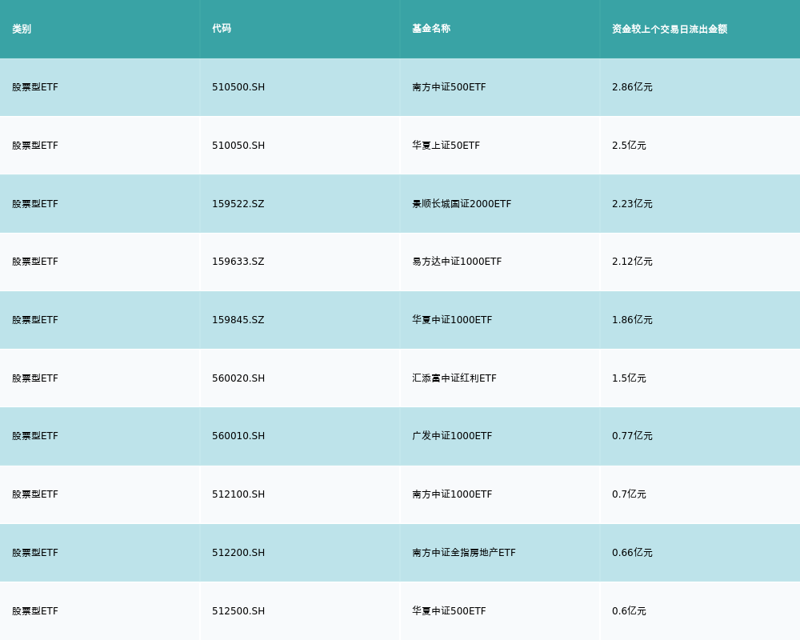Image resolution: width=800 pixels, height=640 pixels.
Task: Click the 类别 column header
Action: click(x=21, y=29)
